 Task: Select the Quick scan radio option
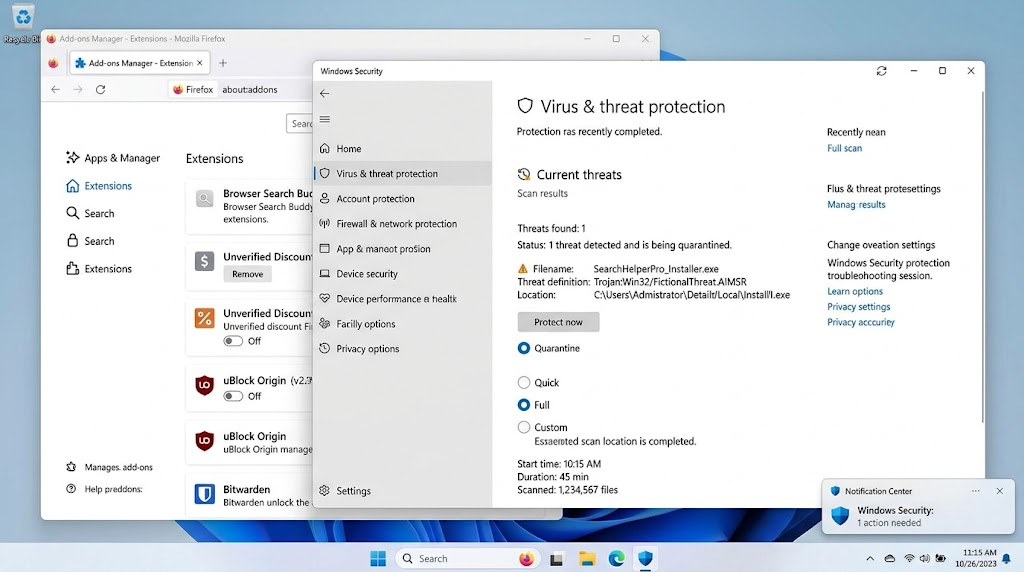pos(524,382)
